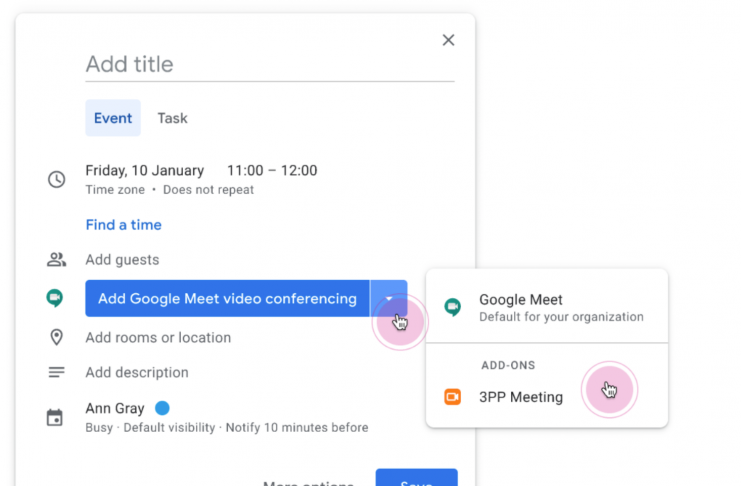Screen dimensions: 741x486
Task: Click Add rooms or location
Action: click(158, 338)
